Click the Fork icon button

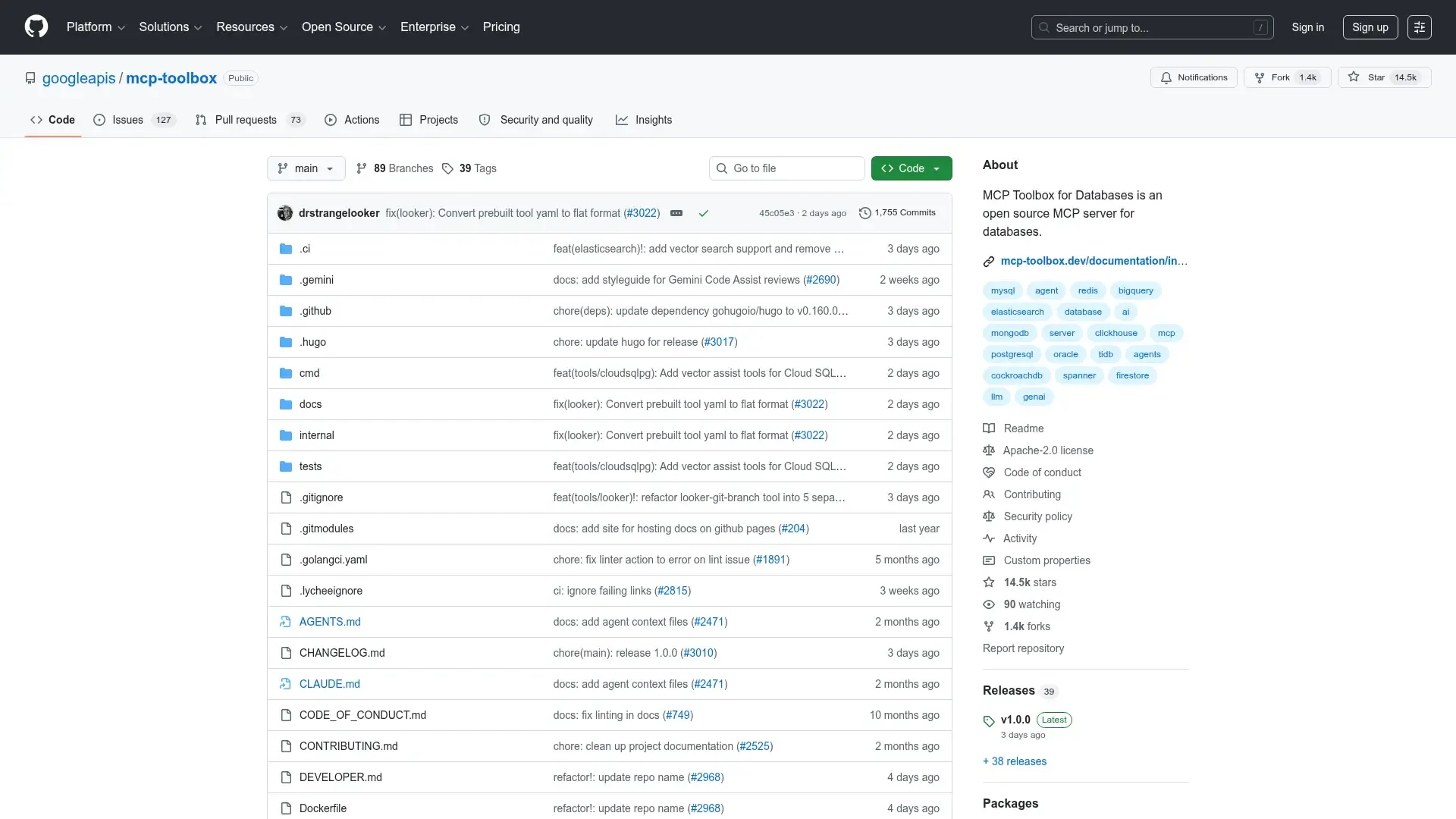click(1260, 77)
